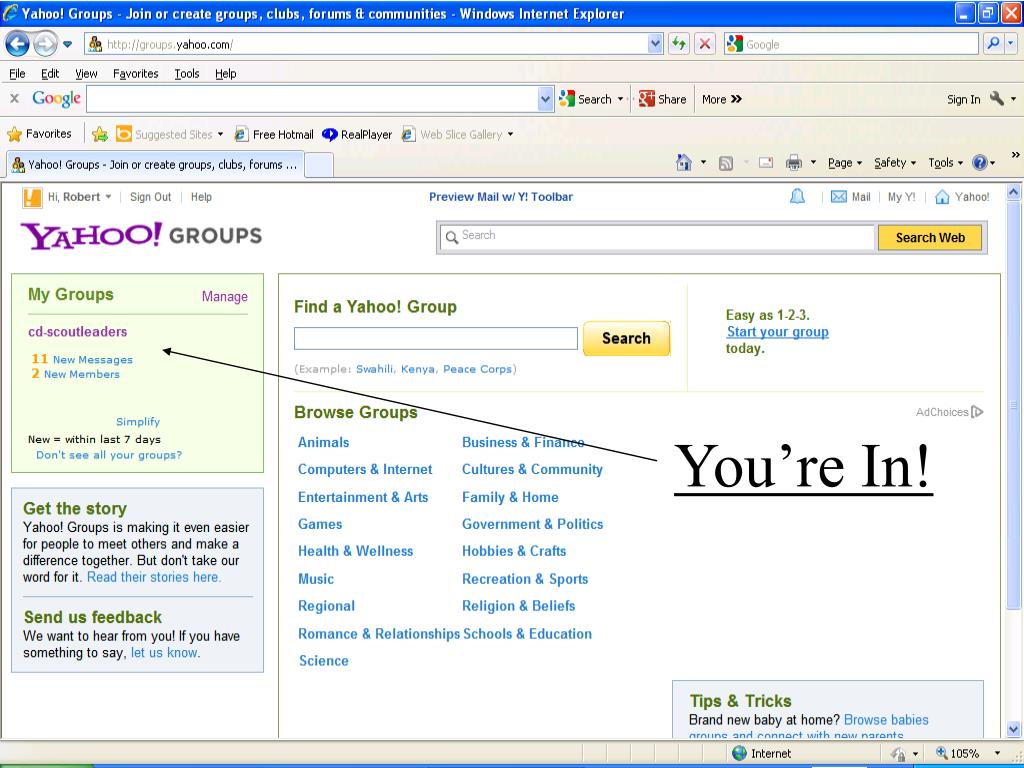The height and width of the screenshot is (768, 1024).
Task: Click the Yahoo exclamation avatar icon
Action: [32, 197]
